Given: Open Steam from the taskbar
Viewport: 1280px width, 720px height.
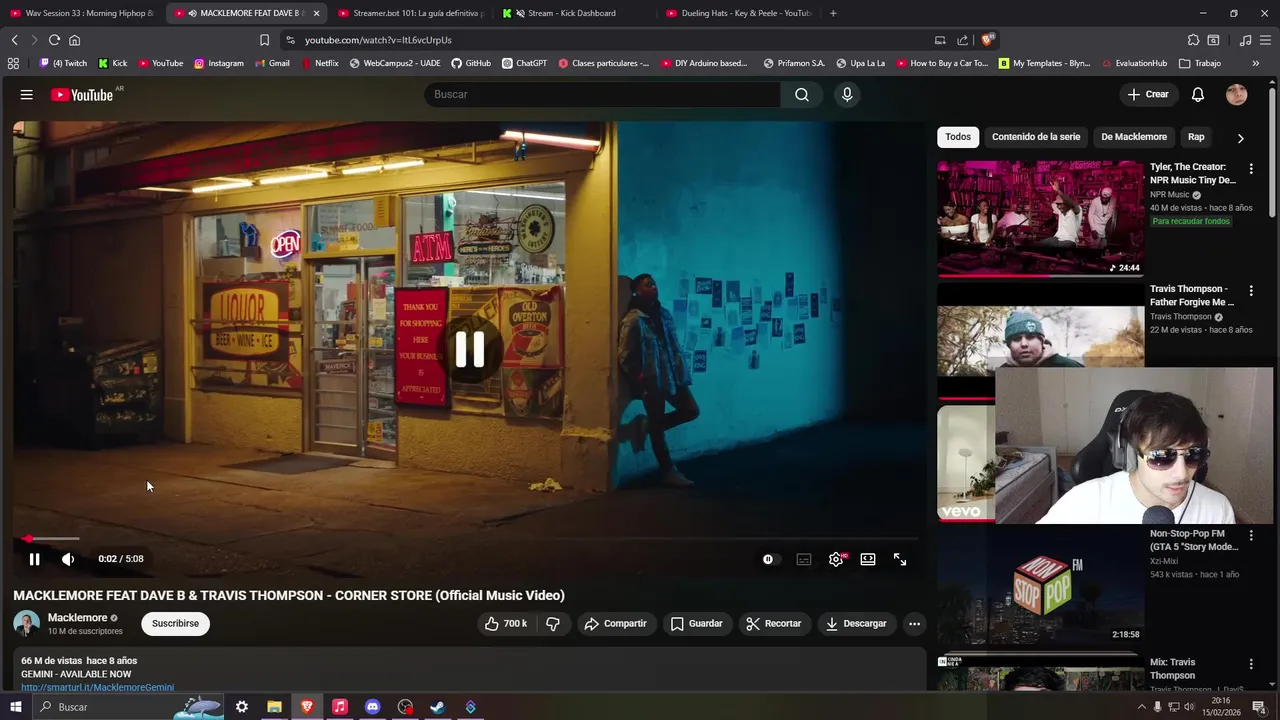Looking at the screenshot, I should 438,707.
